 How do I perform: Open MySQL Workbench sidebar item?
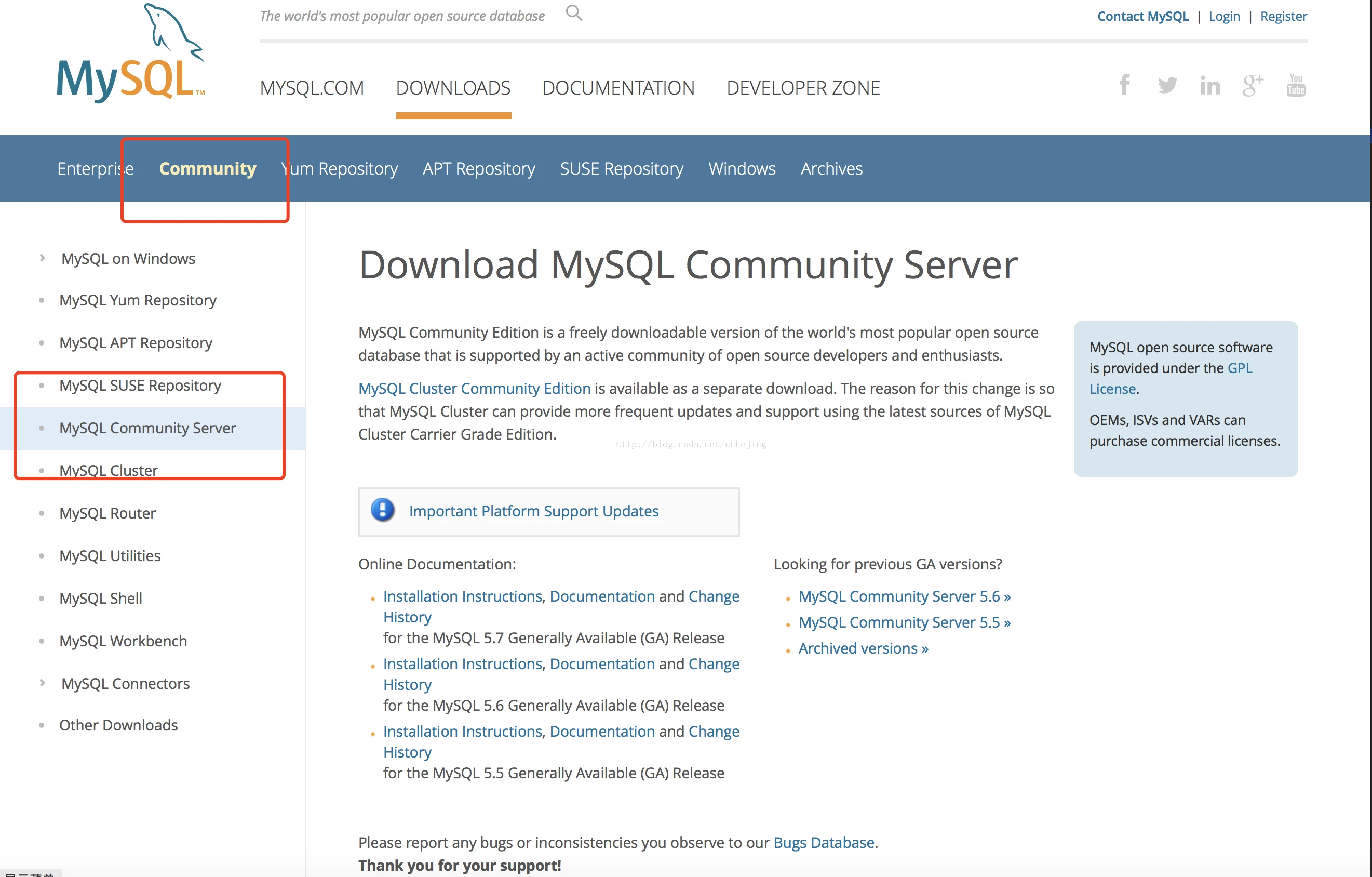coord(123,641)
